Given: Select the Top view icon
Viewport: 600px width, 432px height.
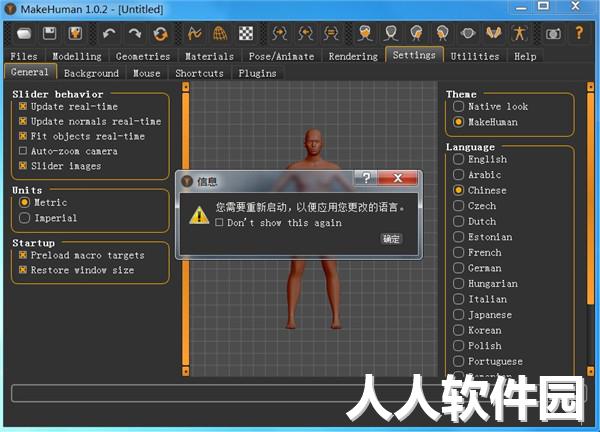Looking at the screenshot, I should (x=468, y=34).
